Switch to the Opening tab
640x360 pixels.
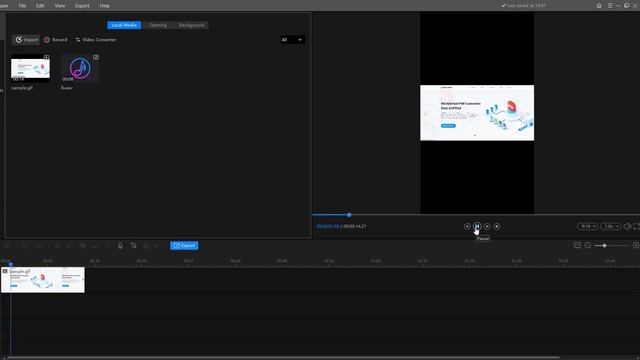(158, 25)
